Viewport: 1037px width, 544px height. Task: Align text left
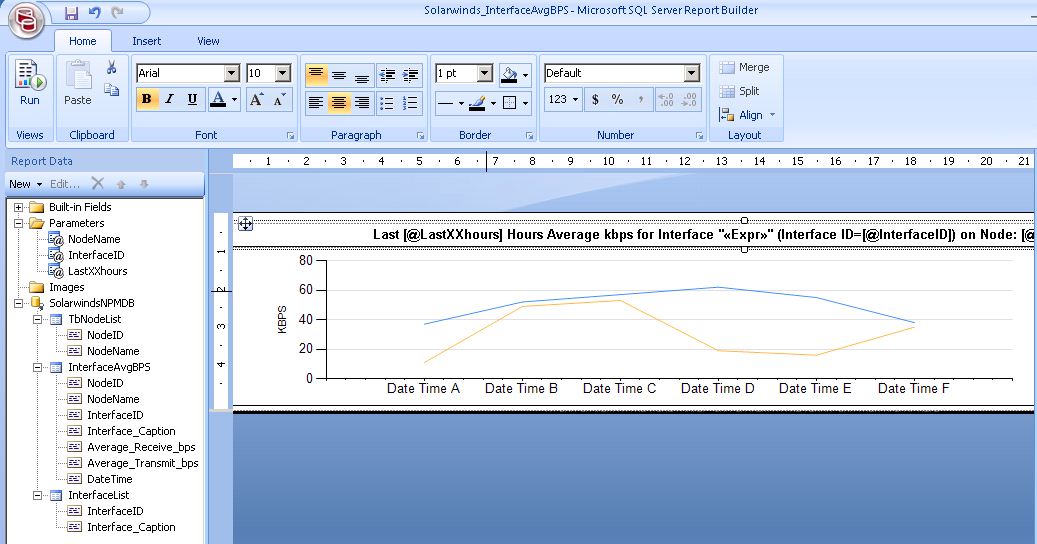[x=316, y=102]
